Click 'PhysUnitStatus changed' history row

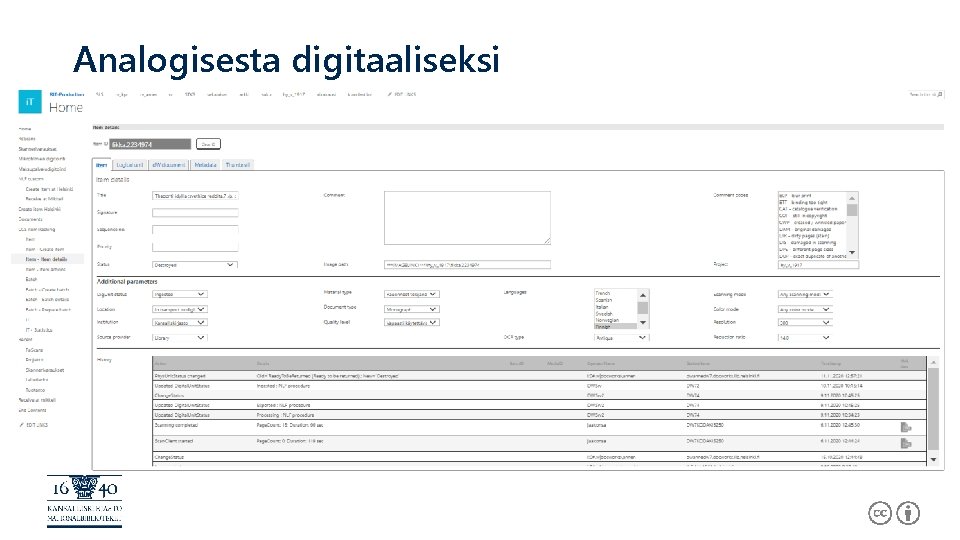539,376
